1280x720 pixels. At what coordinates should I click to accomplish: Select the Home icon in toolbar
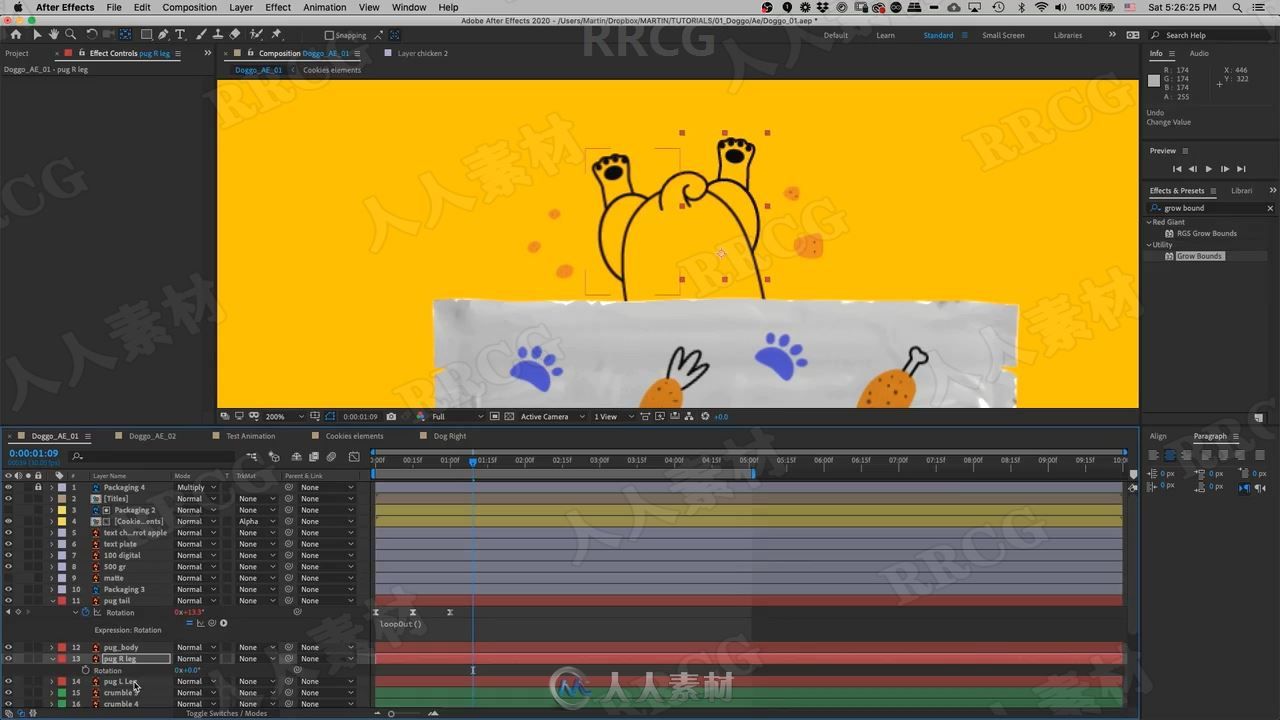[x=15, y=34]
